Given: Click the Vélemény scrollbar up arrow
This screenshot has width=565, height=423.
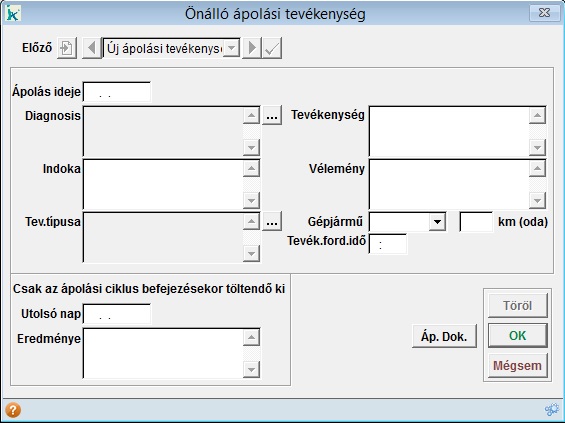Looking at the screenshot, I should tap(537, 168).
